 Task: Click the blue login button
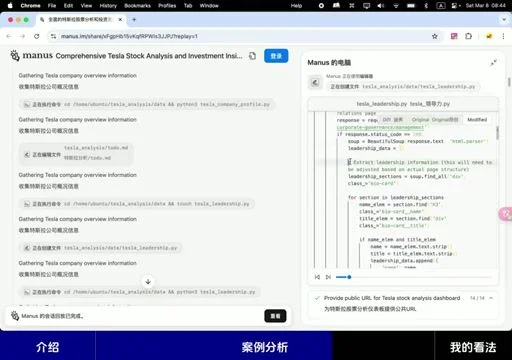tap(276, 56)
